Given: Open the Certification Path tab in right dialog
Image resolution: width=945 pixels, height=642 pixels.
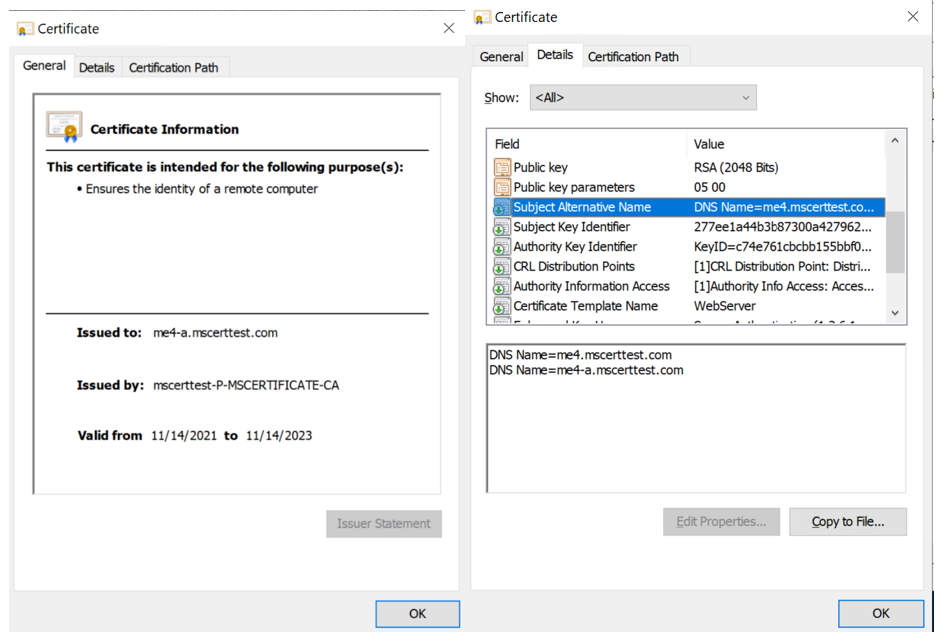Looking at the screenshot, I should (635, 56).
